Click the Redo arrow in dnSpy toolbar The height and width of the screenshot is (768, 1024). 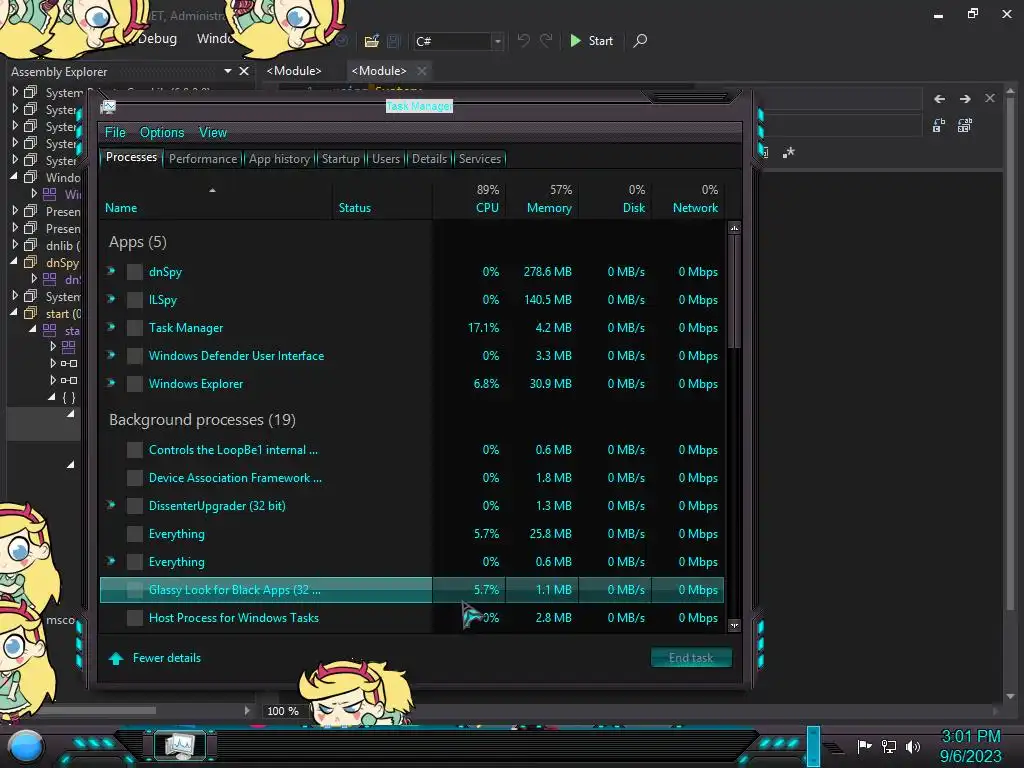546,40
